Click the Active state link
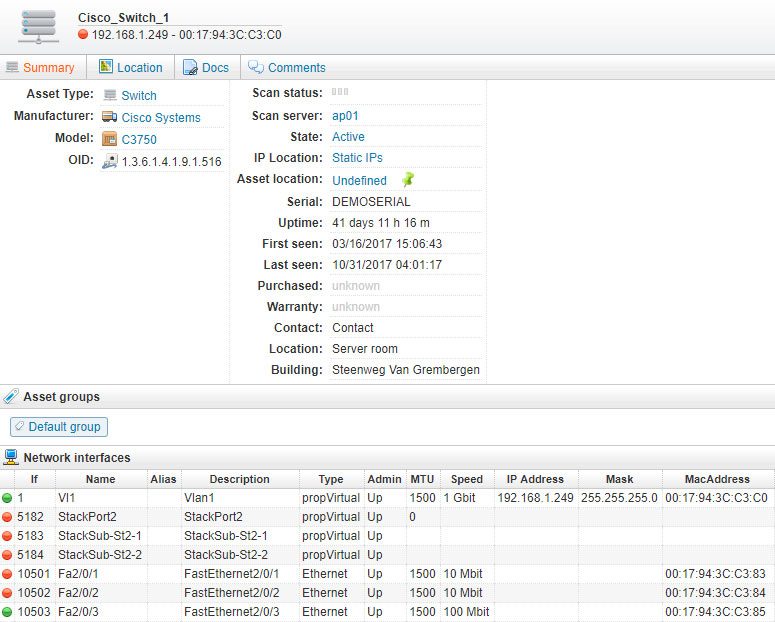Image resolution: width=775 pixels, height=622 pixels. (x=348, y=136)
